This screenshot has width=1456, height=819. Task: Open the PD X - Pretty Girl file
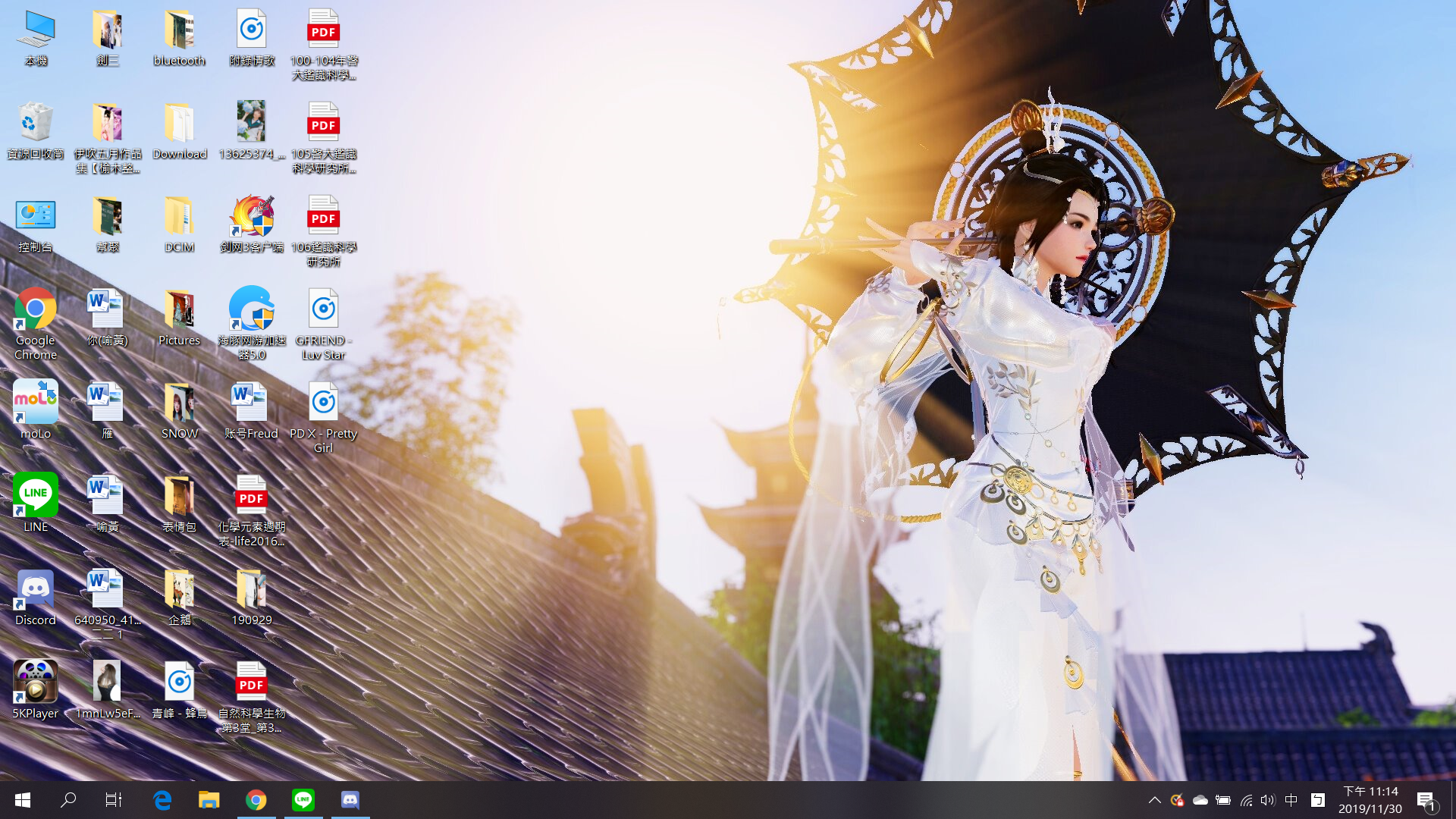(x=324, y=418)
